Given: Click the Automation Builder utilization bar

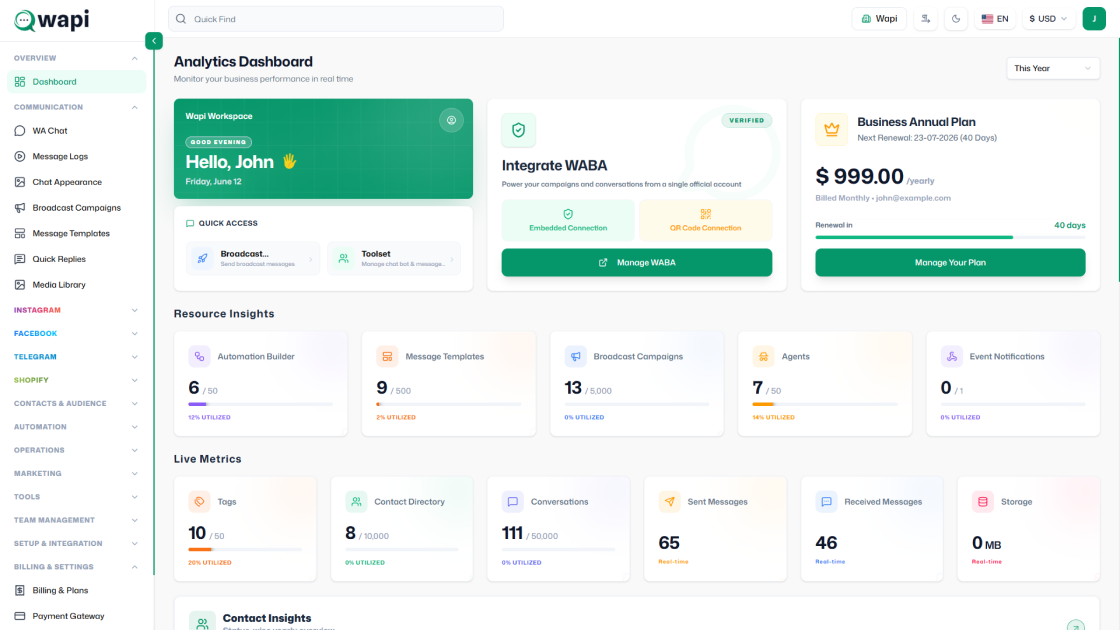Looking at the screenshot, I should pyautogui.click(x=261, y=404).
